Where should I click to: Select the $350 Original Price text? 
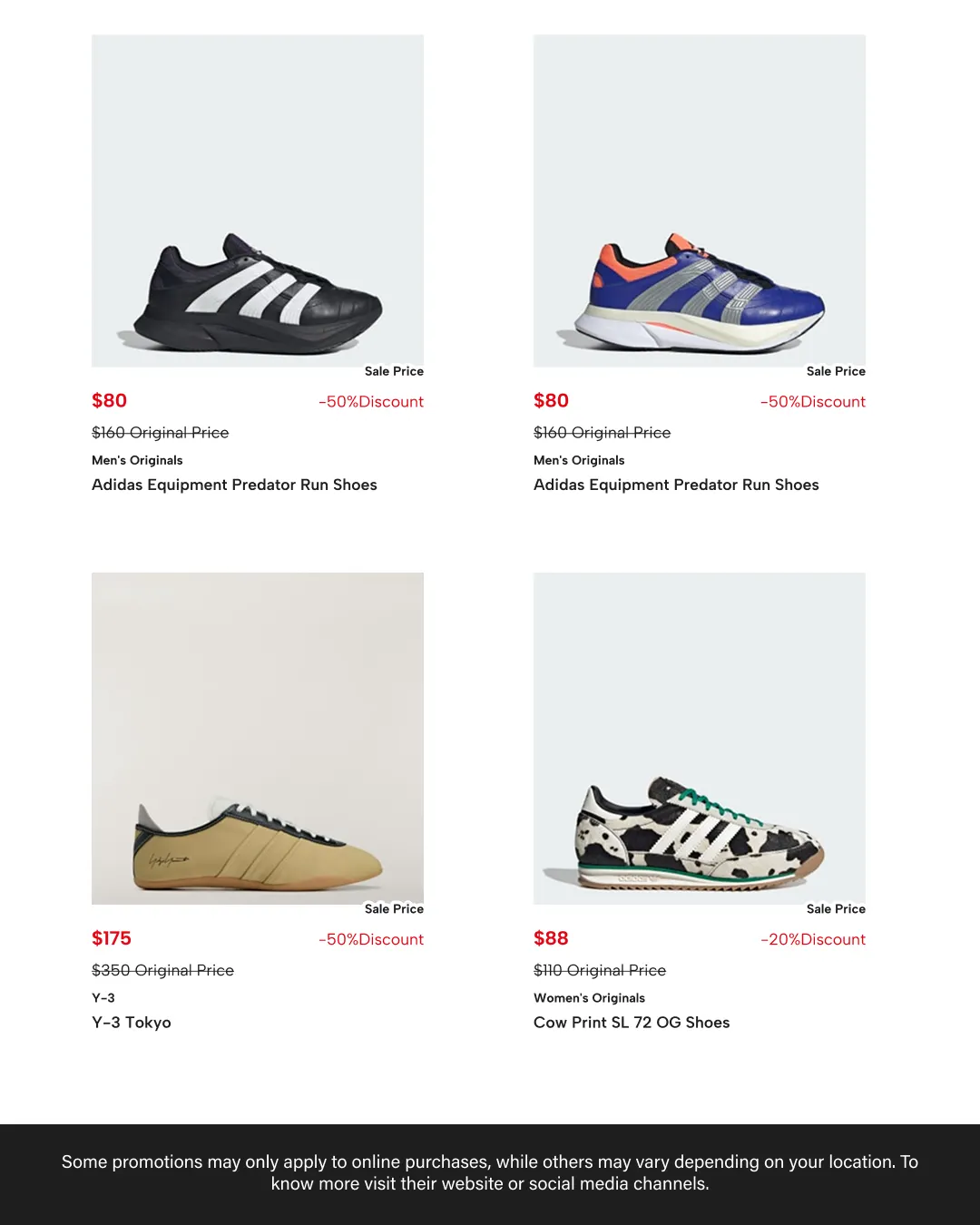162,970
